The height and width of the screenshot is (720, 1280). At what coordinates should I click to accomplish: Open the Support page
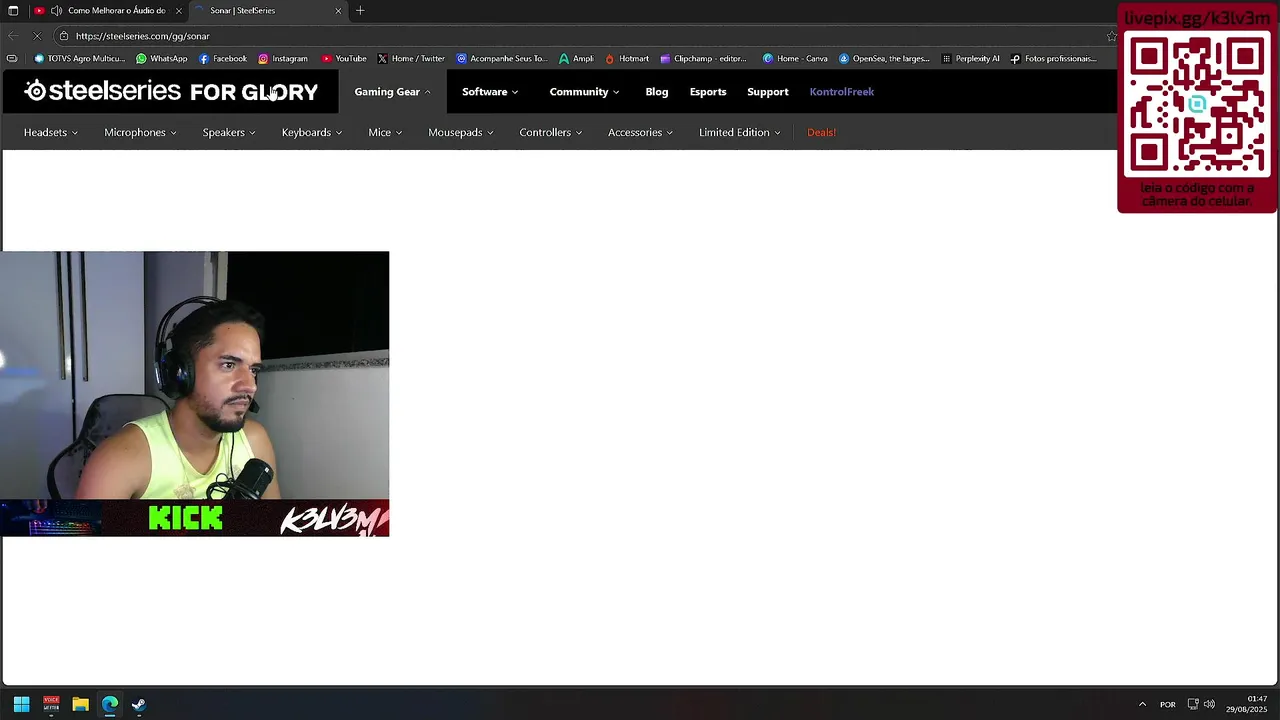point(768,92)
